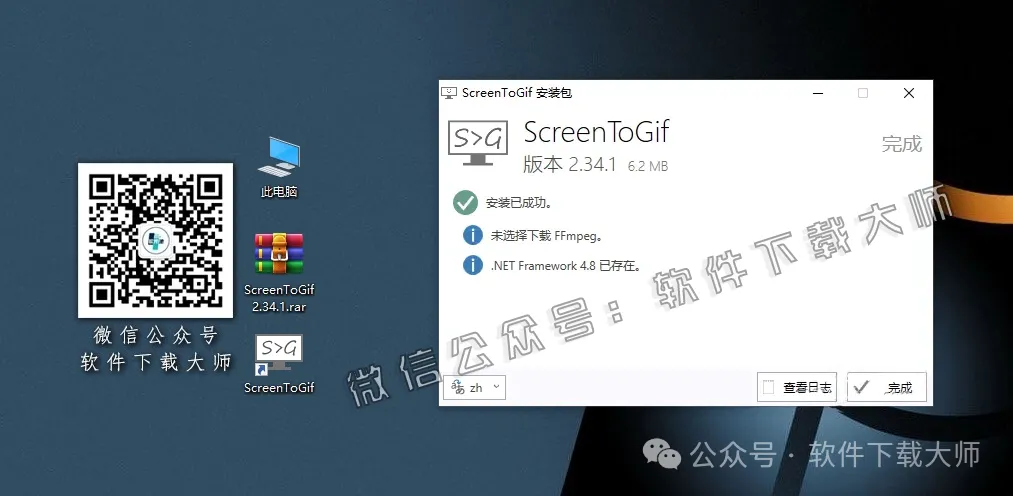1013x496 pixels.
Task: Click the 完成 status label at top right
Action: coord(902,143)
